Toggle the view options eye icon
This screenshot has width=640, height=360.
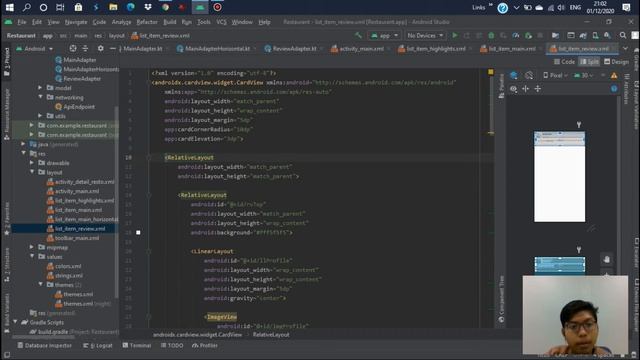pyautogui.click(x=513, y=89)
